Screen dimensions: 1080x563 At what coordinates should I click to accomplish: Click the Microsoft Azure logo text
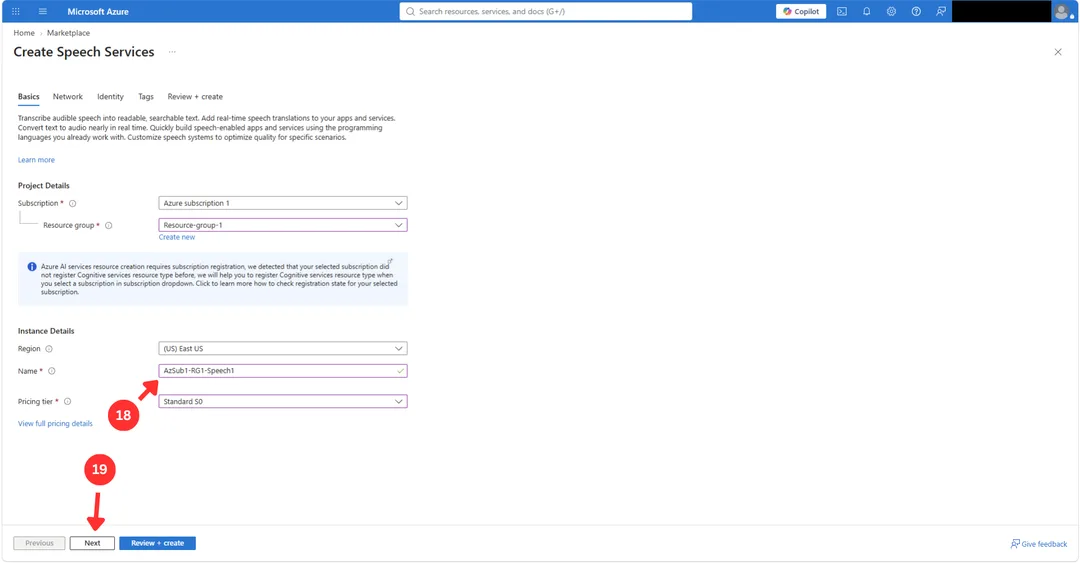point(98,11)
